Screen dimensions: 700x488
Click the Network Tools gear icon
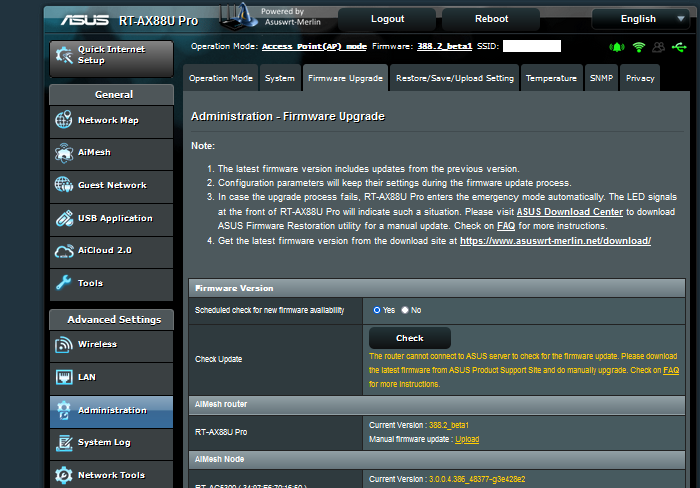click(x=64, y=475)
